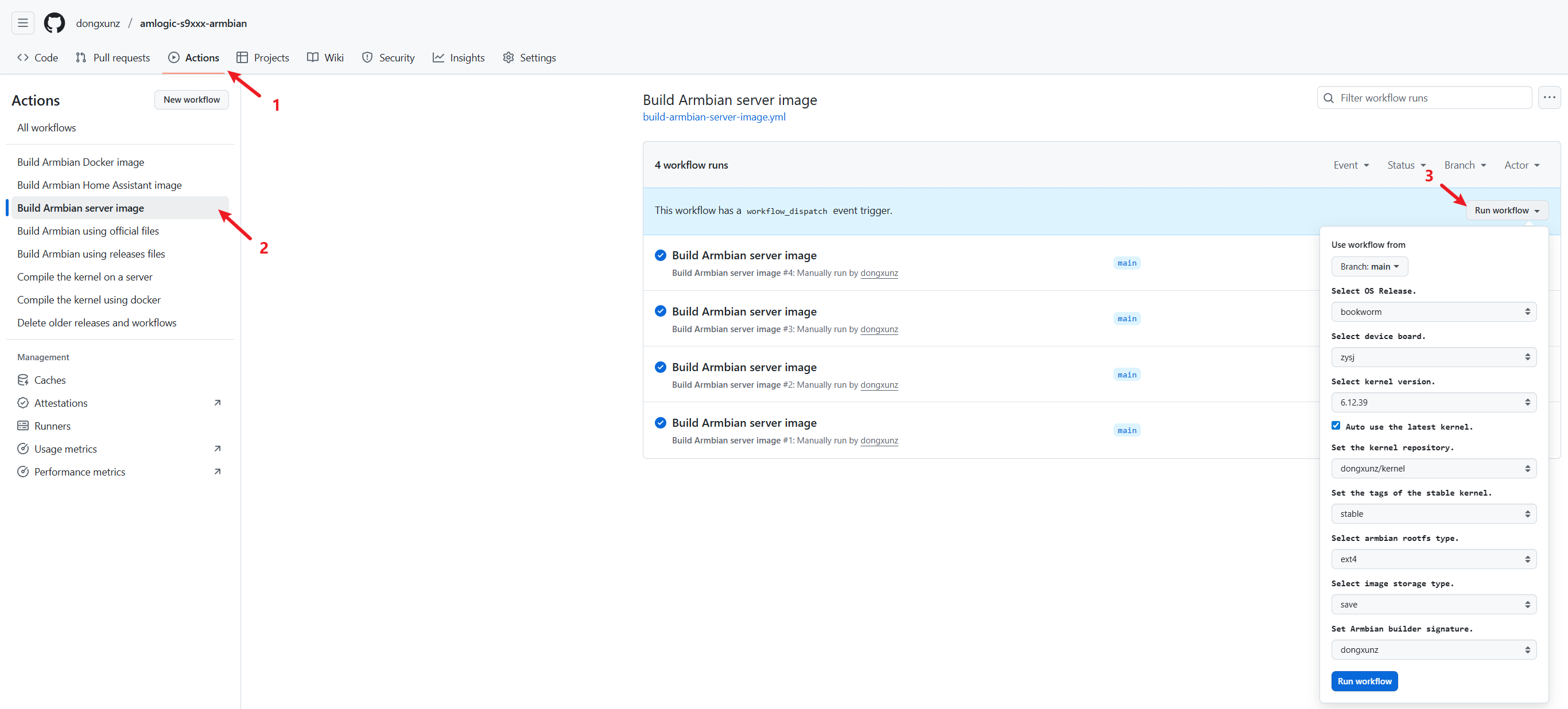Click main branch label on run #3
This screenshot has height=709, width=1568.
coord(1127,319)
